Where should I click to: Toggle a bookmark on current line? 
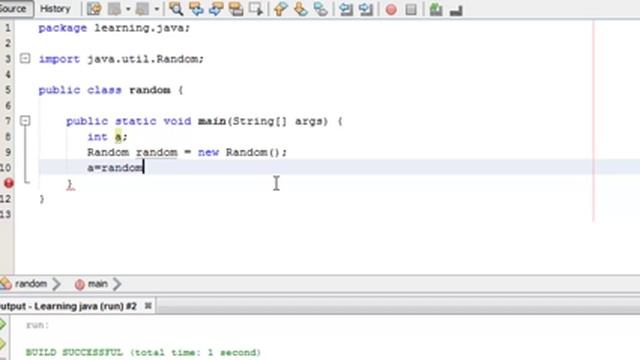click(x=321, y=9)
